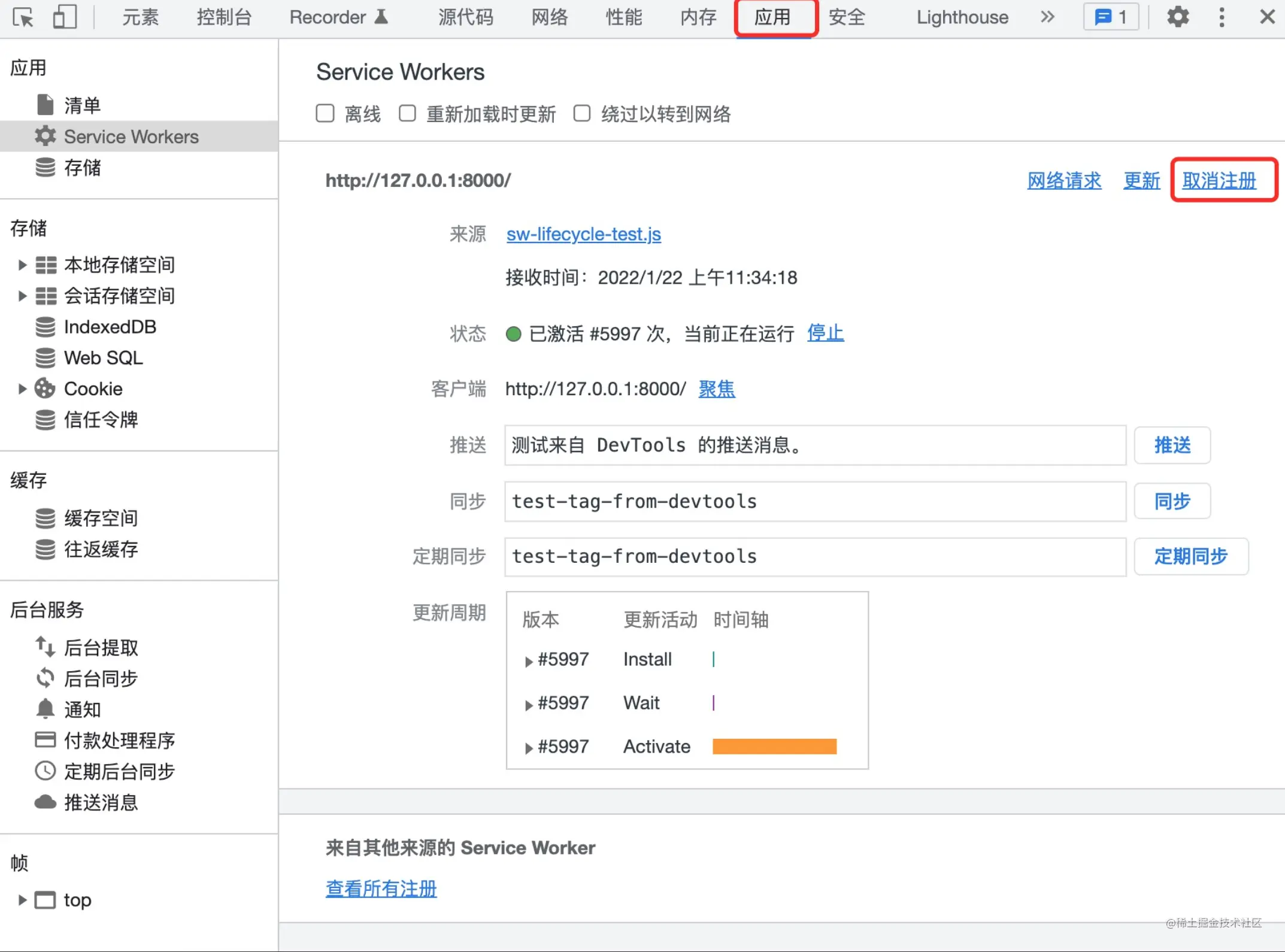
Task: Switch to the Lighthouse tab
Action: coord(962,17)
